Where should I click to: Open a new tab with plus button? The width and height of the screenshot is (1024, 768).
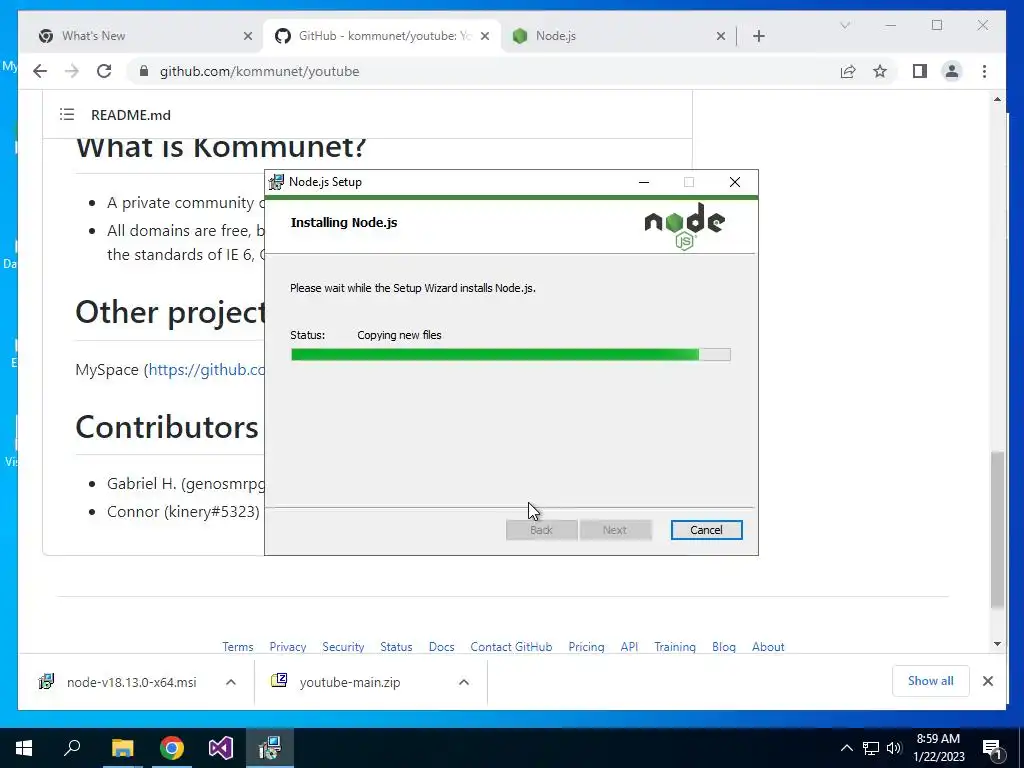(759, 36)
